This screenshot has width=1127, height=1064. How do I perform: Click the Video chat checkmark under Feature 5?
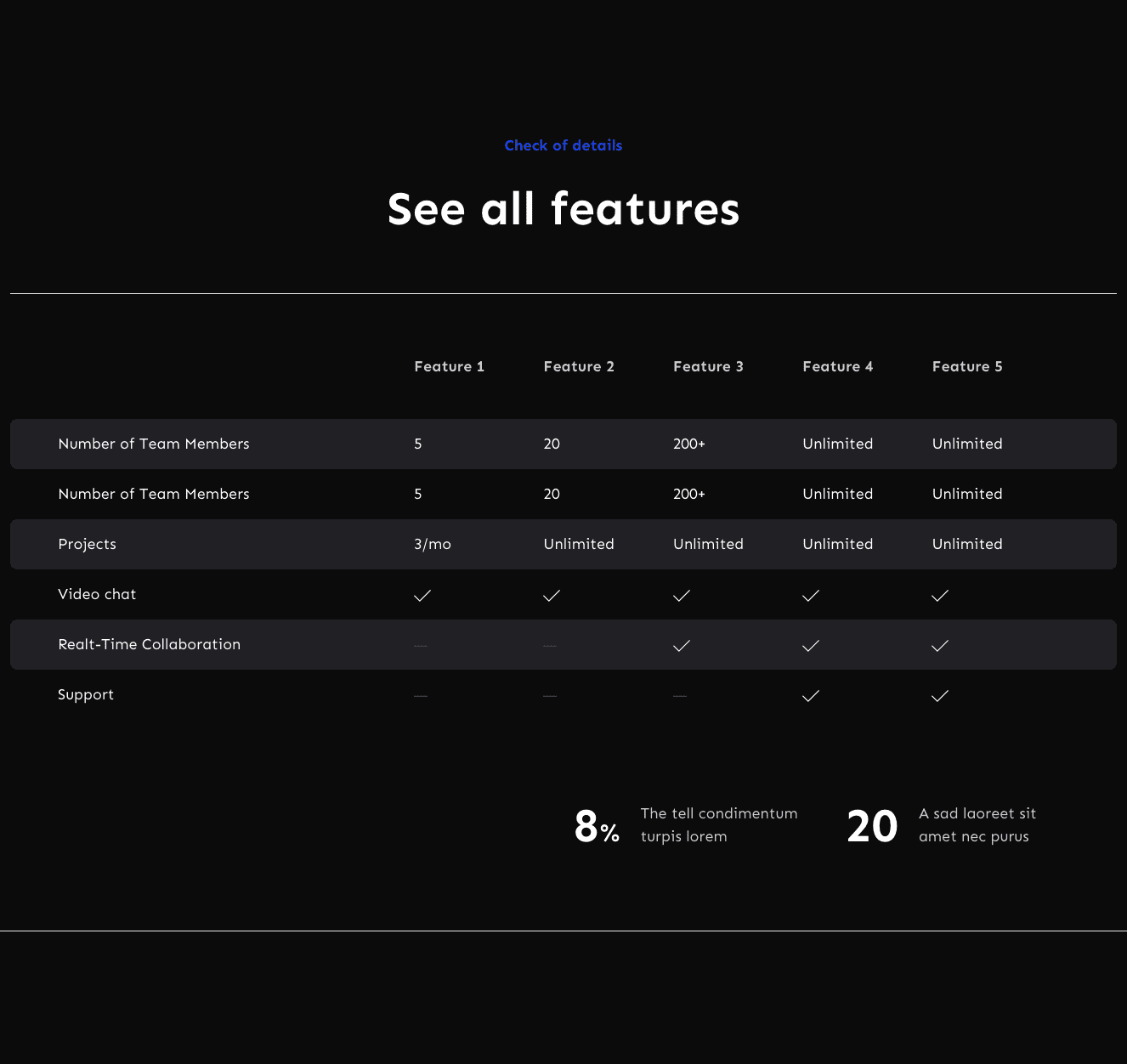tap(939, 595)
